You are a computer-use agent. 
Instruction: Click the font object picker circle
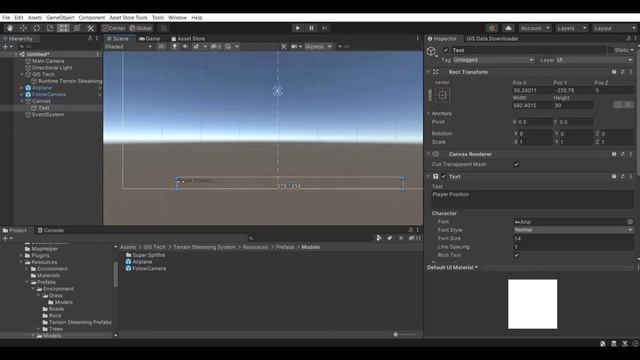(x=630, y=222)
